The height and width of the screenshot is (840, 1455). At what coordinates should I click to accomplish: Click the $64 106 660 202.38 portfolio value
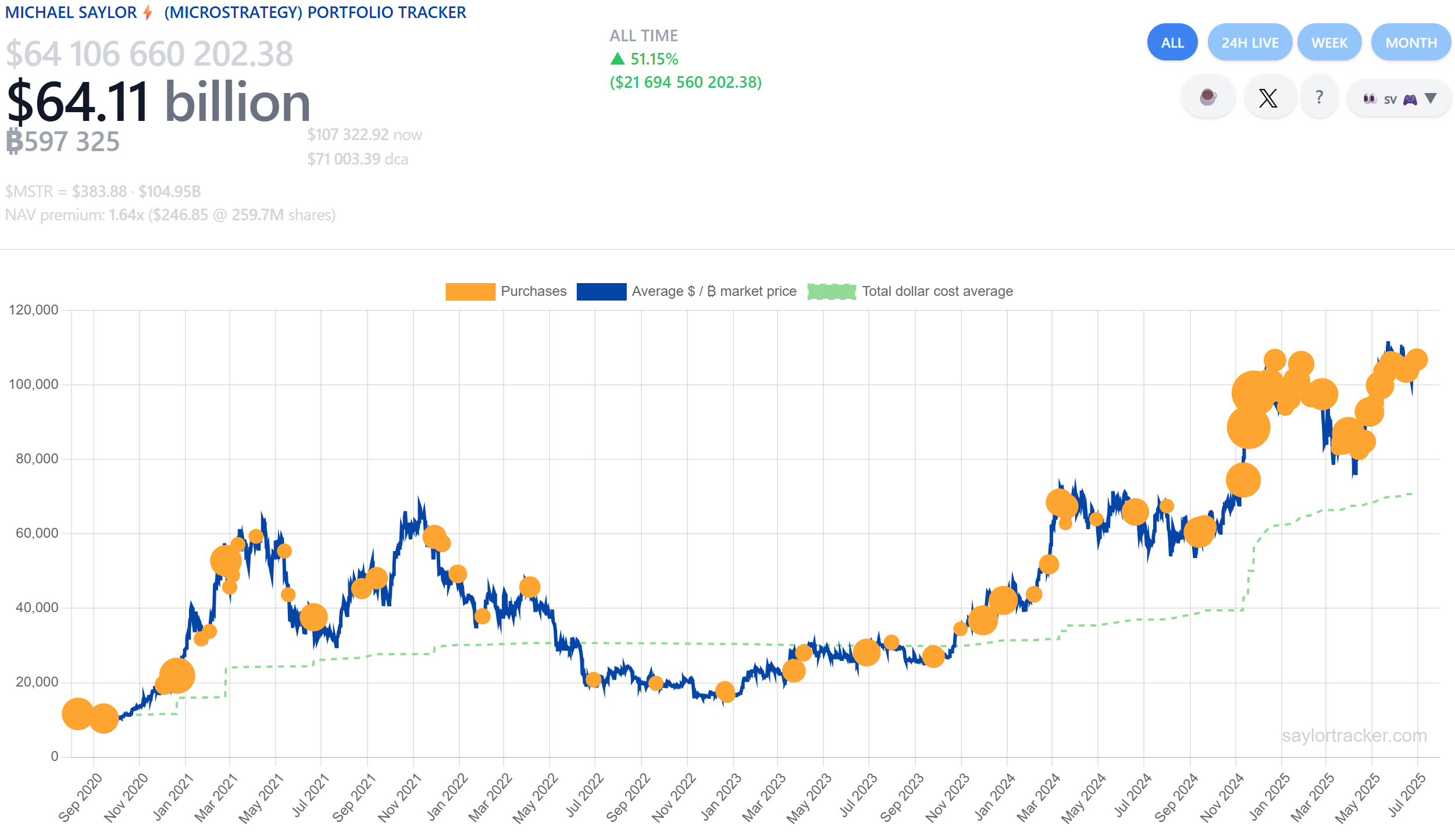(x=149, y=53)
